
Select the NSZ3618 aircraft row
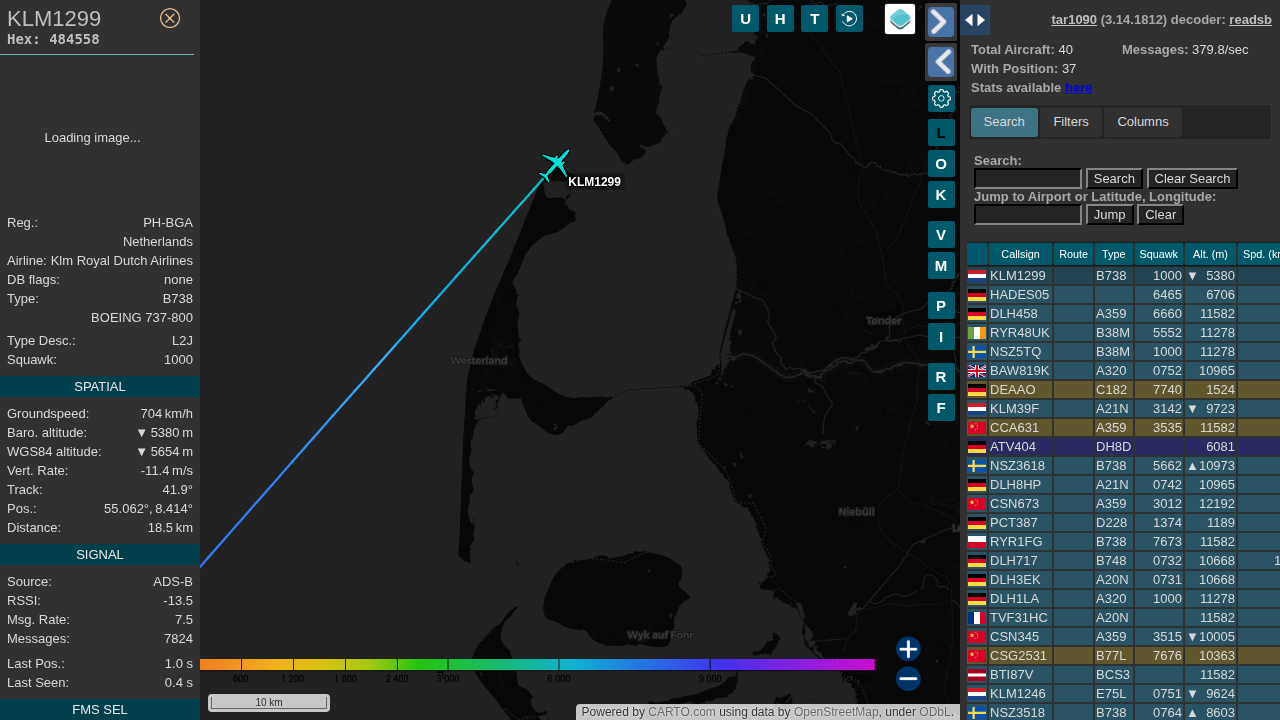click(x=1123, y=466)
